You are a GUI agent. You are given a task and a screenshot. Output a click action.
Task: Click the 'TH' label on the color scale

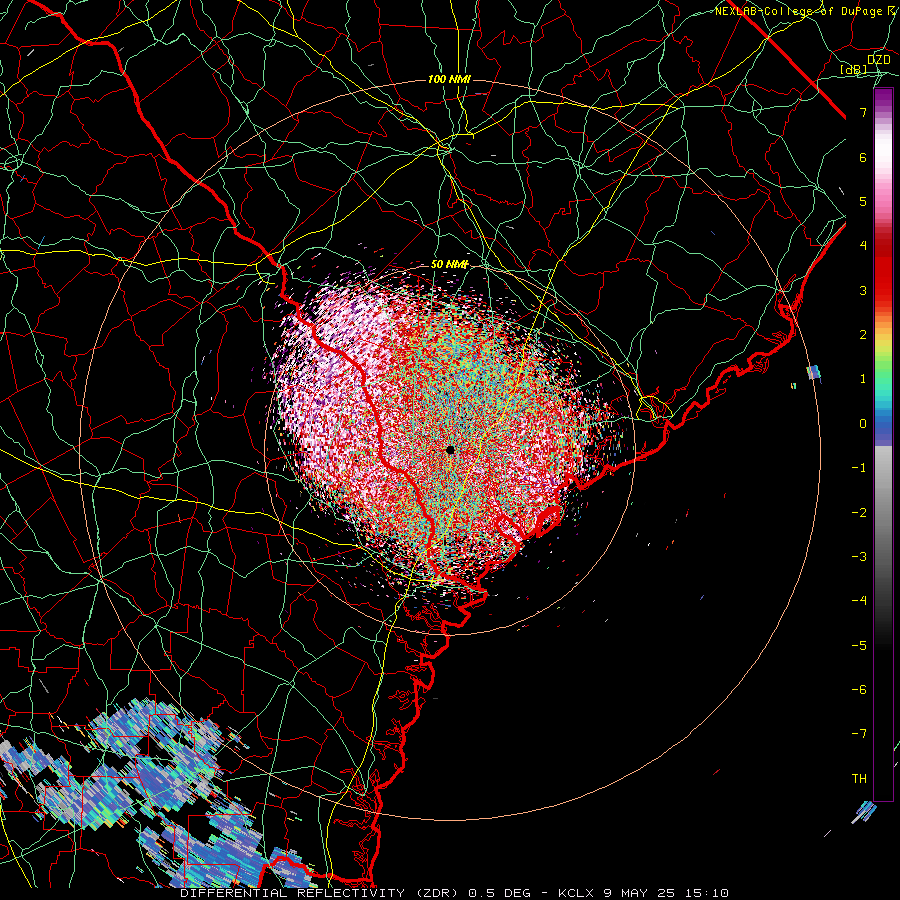tap(859, 779)
